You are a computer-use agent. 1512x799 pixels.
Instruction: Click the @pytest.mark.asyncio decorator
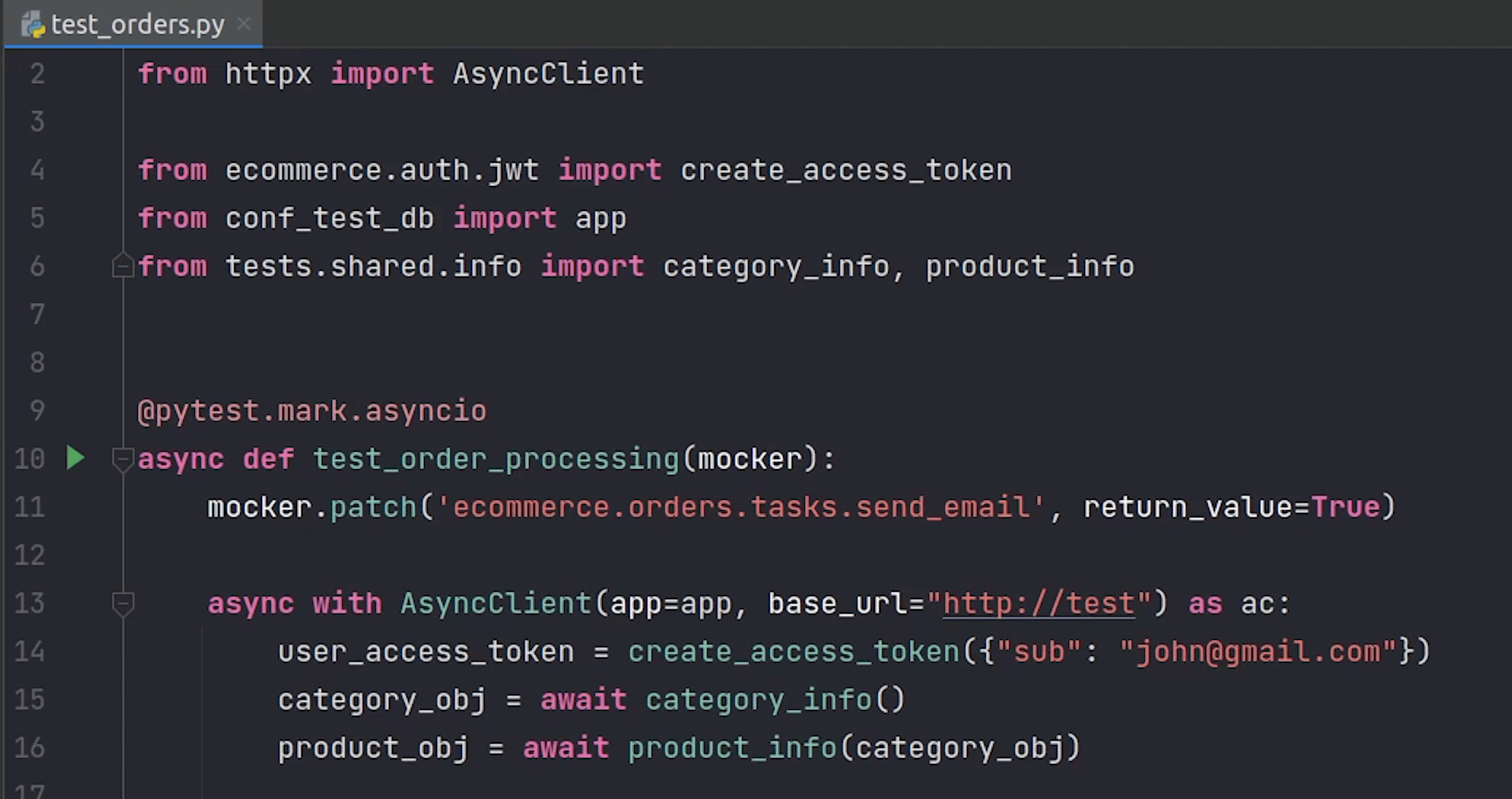(x=312, y=411)
